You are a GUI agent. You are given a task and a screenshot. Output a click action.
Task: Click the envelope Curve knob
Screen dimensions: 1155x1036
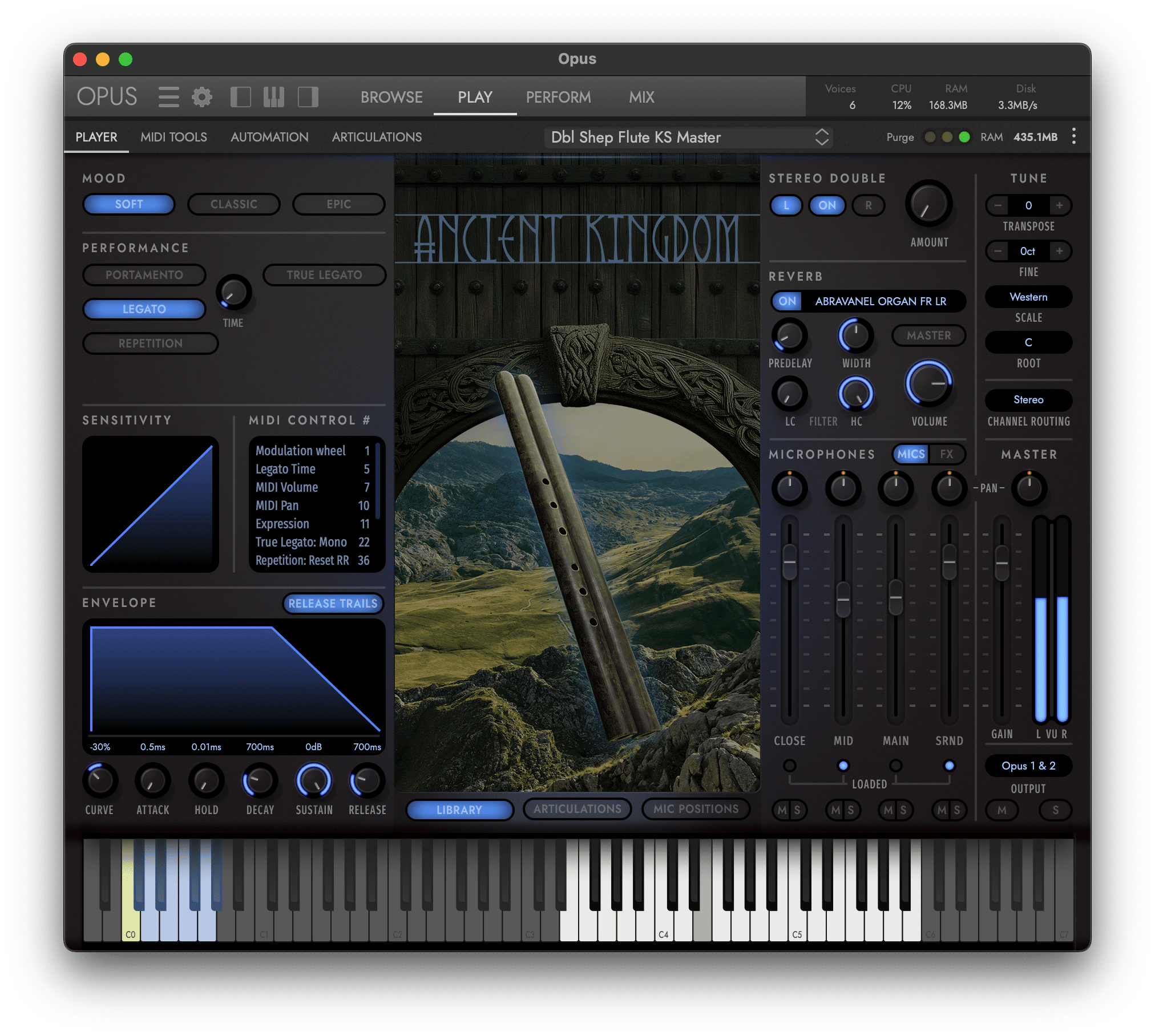click(100, 780)
